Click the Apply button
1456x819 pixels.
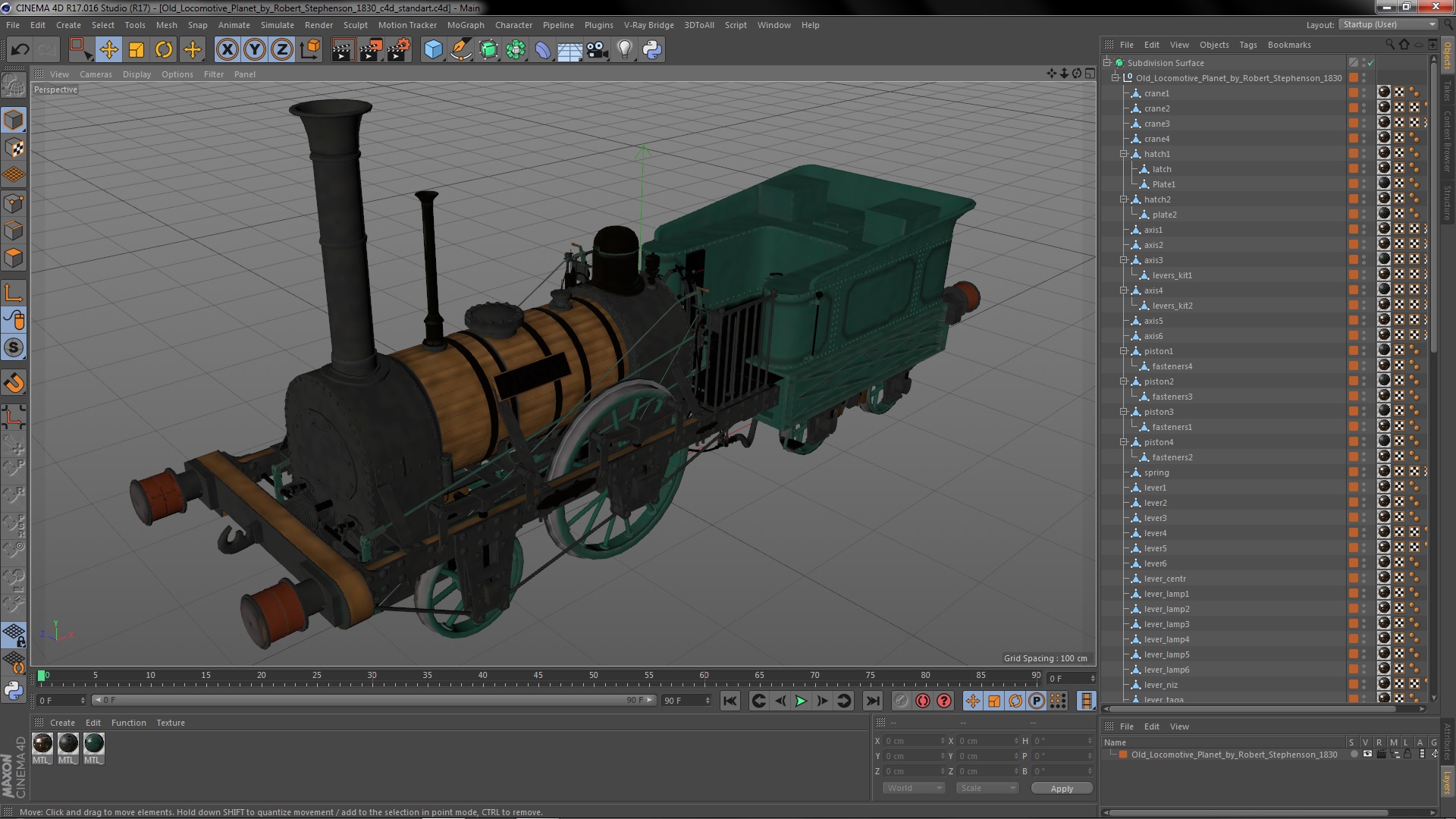1062,789
